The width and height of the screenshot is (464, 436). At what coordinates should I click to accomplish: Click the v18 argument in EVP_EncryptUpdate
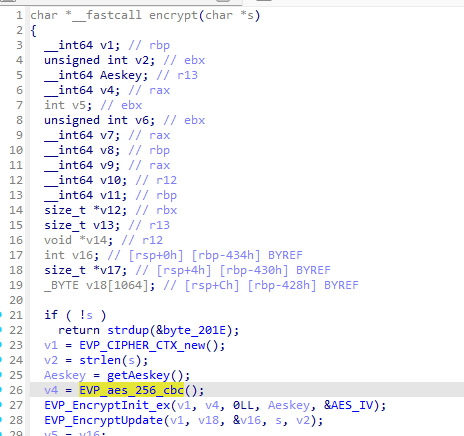pyautogui.click(x=208, y=420)
